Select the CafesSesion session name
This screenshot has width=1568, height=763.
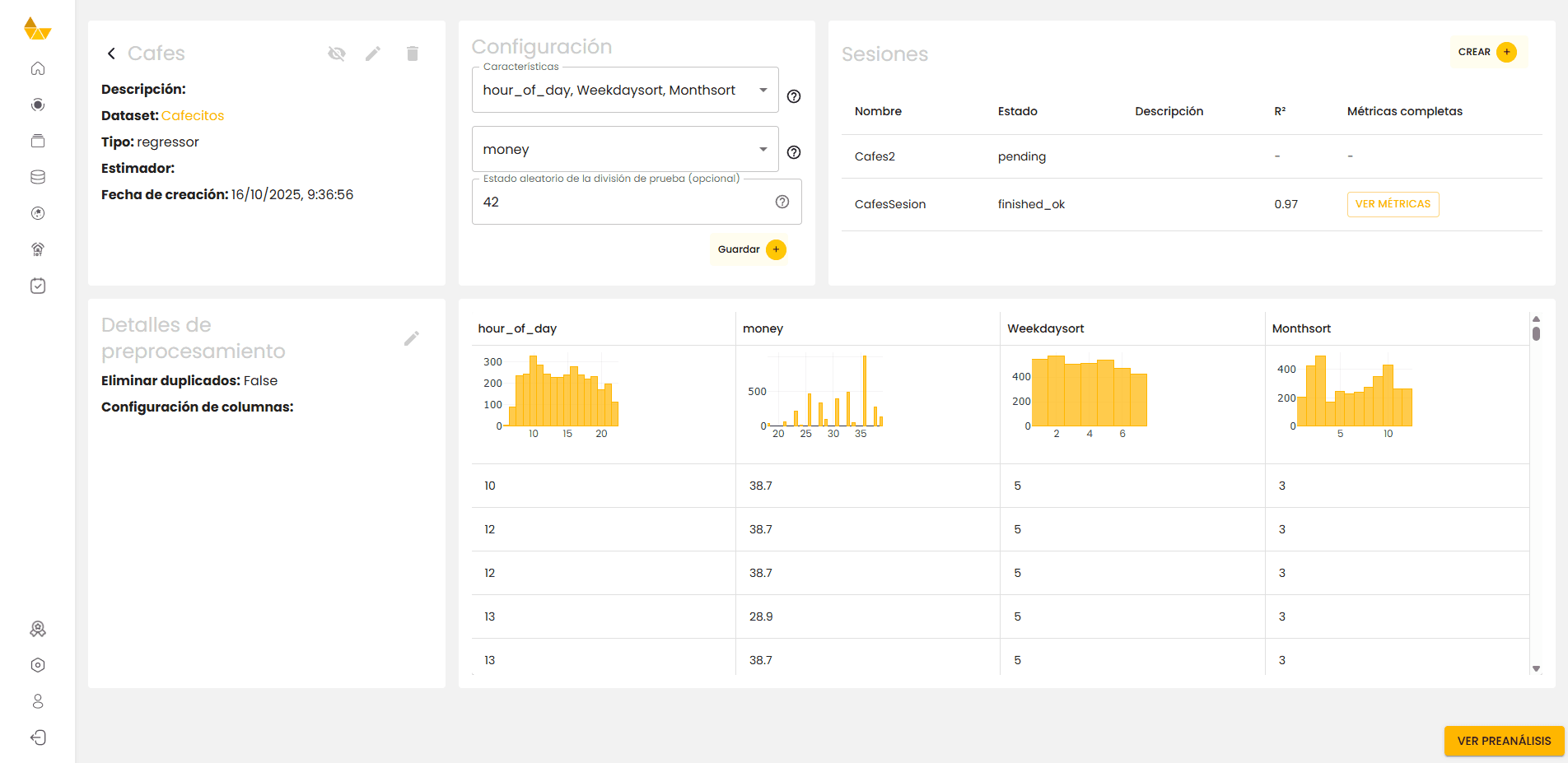(x=890, y=204)
